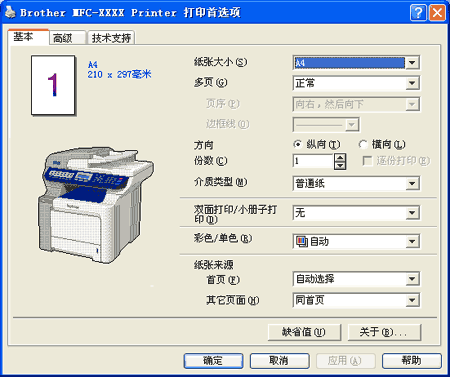The height and width of the screenshot is (377, 450).
Task: Open the 首页 paper source dropdown
Action: click(356, 279)
